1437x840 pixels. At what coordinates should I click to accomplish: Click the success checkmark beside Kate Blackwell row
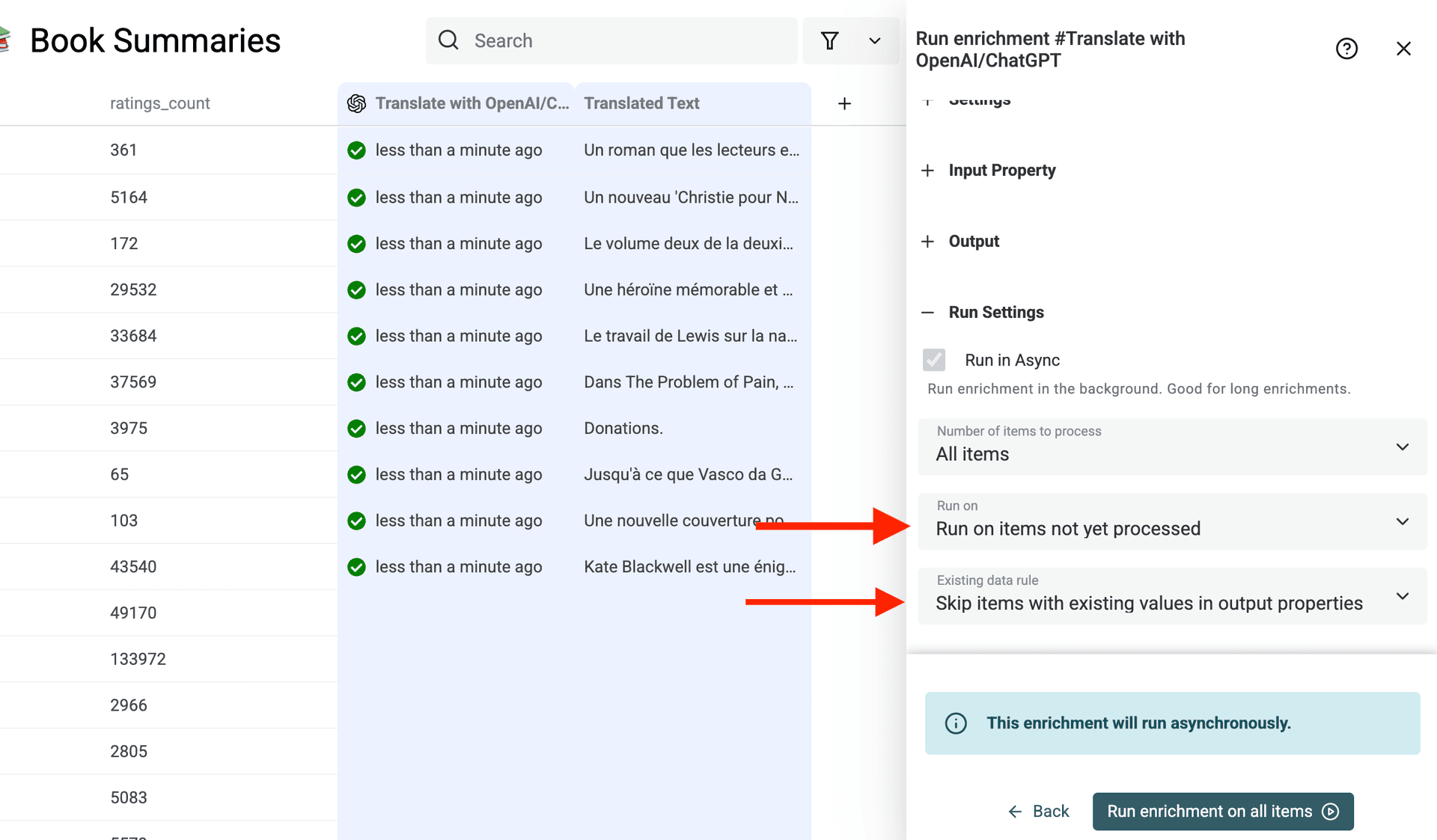pyautogui.click(x=357, y=567)
